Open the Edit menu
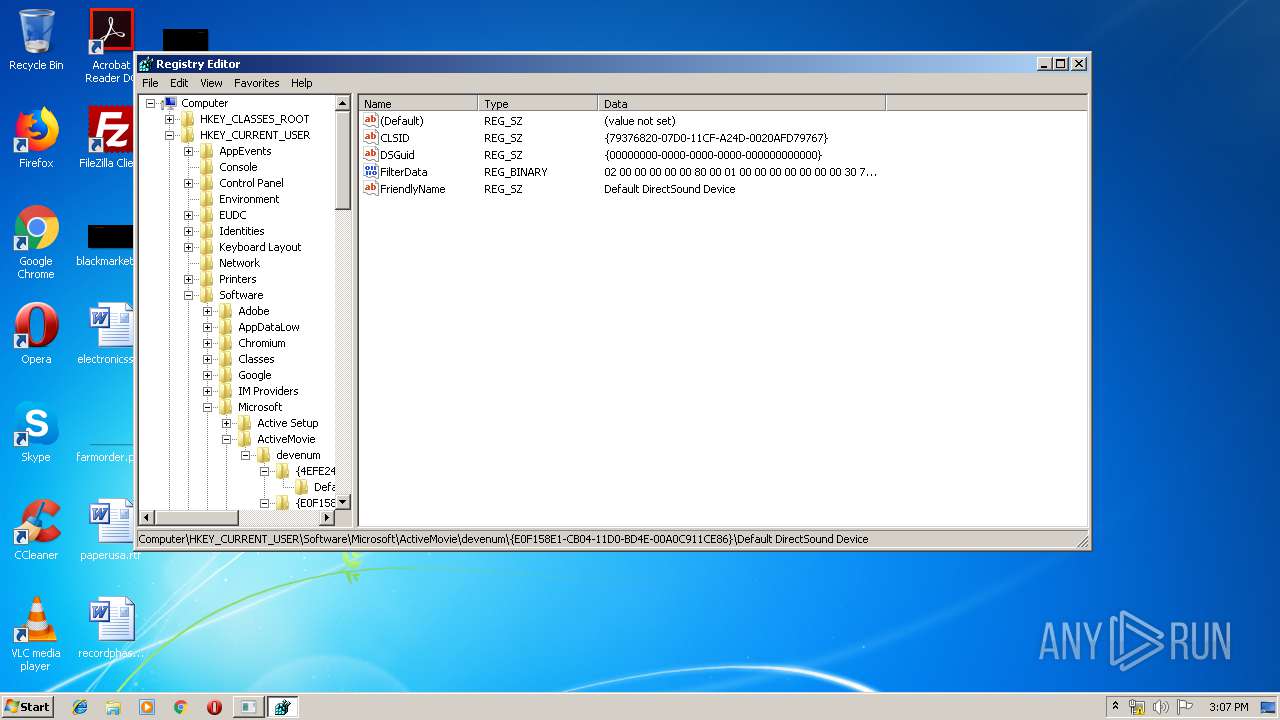This screenshot has height=720, width=1280. click(179, 83)
